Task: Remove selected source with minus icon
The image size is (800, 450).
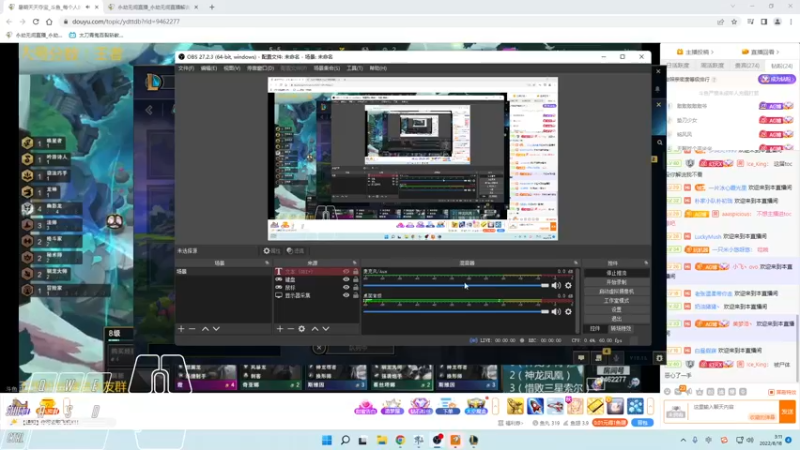Action: tap(290, 329)
